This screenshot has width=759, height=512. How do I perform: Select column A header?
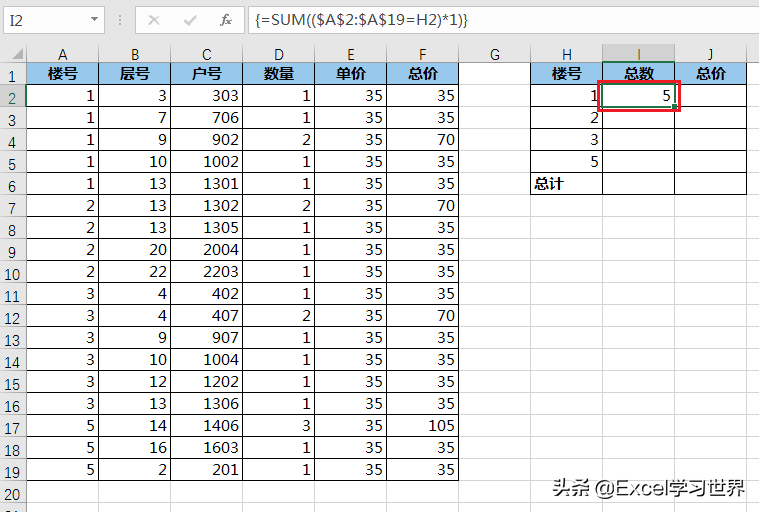pyautogui.click(x=62, y=54)
